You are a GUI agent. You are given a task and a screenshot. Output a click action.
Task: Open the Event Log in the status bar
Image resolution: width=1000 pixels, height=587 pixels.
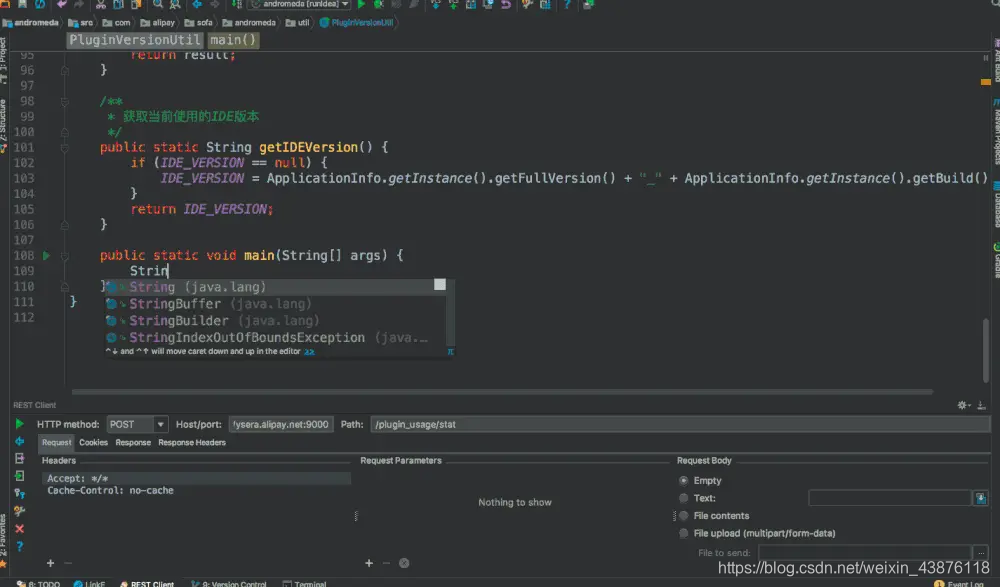pyautogui.click(x=959, y=583)
